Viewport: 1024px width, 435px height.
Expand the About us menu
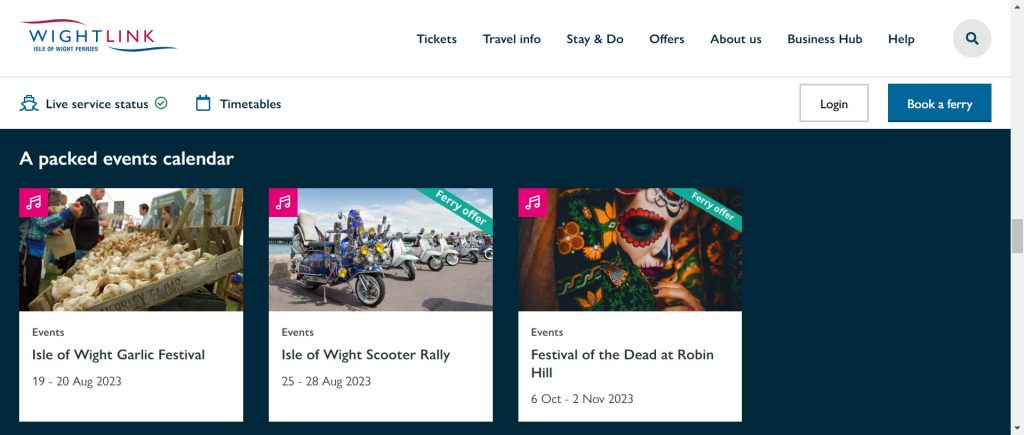click(x=735, y=39)
